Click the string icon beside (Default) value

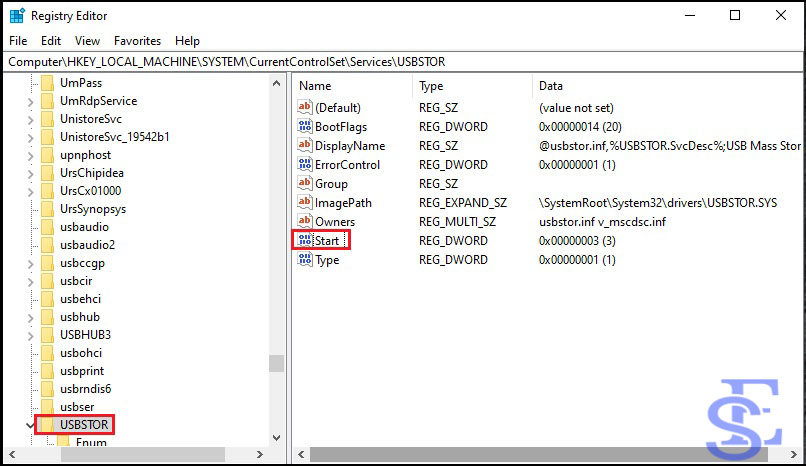[x=305, y=107]
